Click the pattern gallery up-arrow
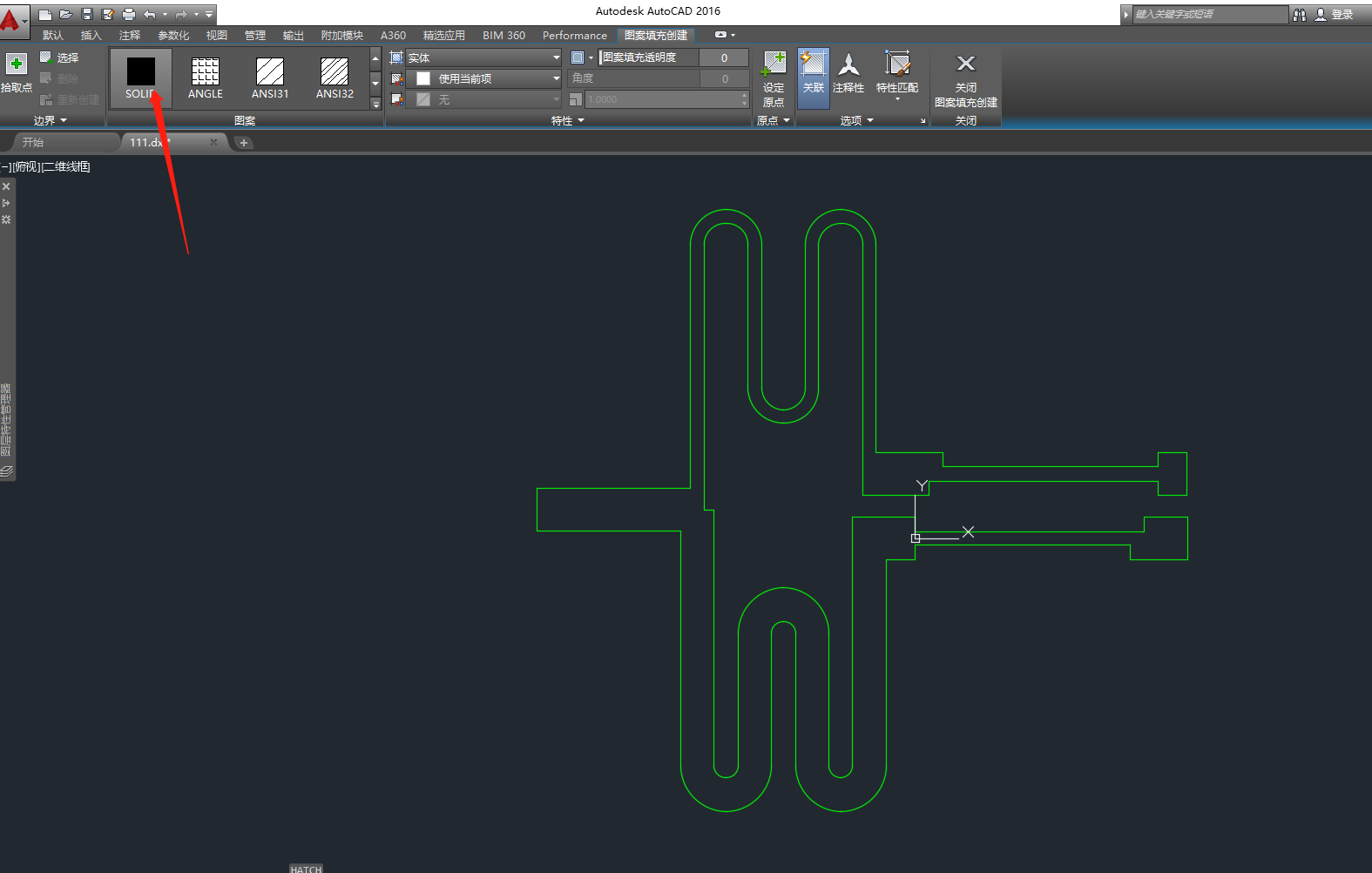This screenshot has height=873, width=1372. point(375,58)
